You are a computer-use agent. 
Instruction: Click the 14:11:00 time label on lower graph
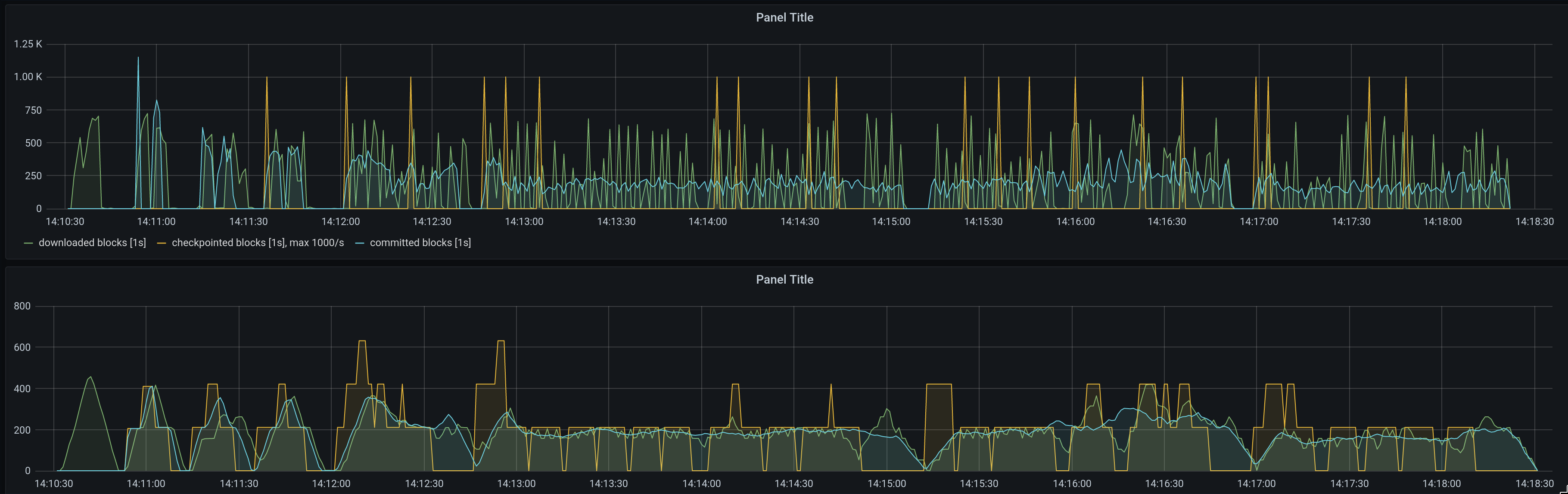pyautogui.click(x=146, y=484)
